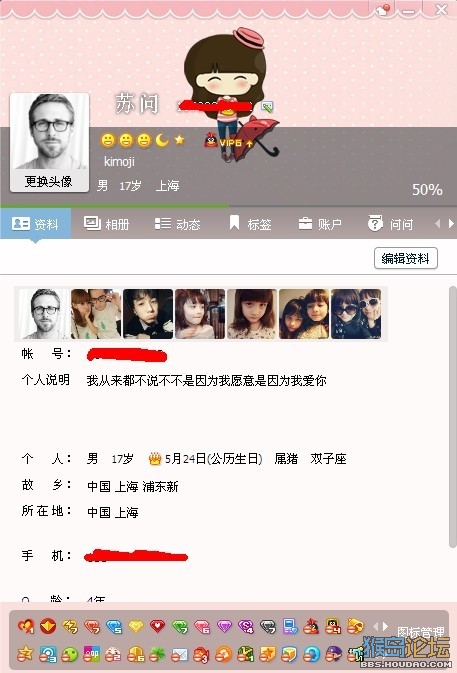
Task: Open the 资料 profile tab
Action: (35, 224)
